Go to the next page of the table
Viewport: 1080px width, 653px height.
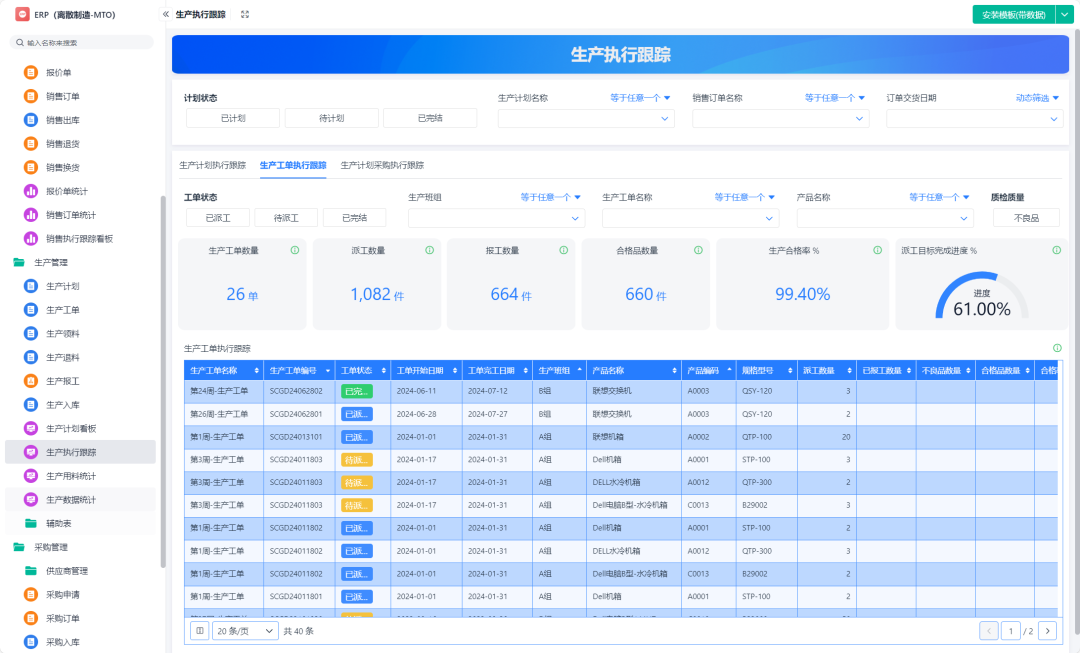(1047, 631)
